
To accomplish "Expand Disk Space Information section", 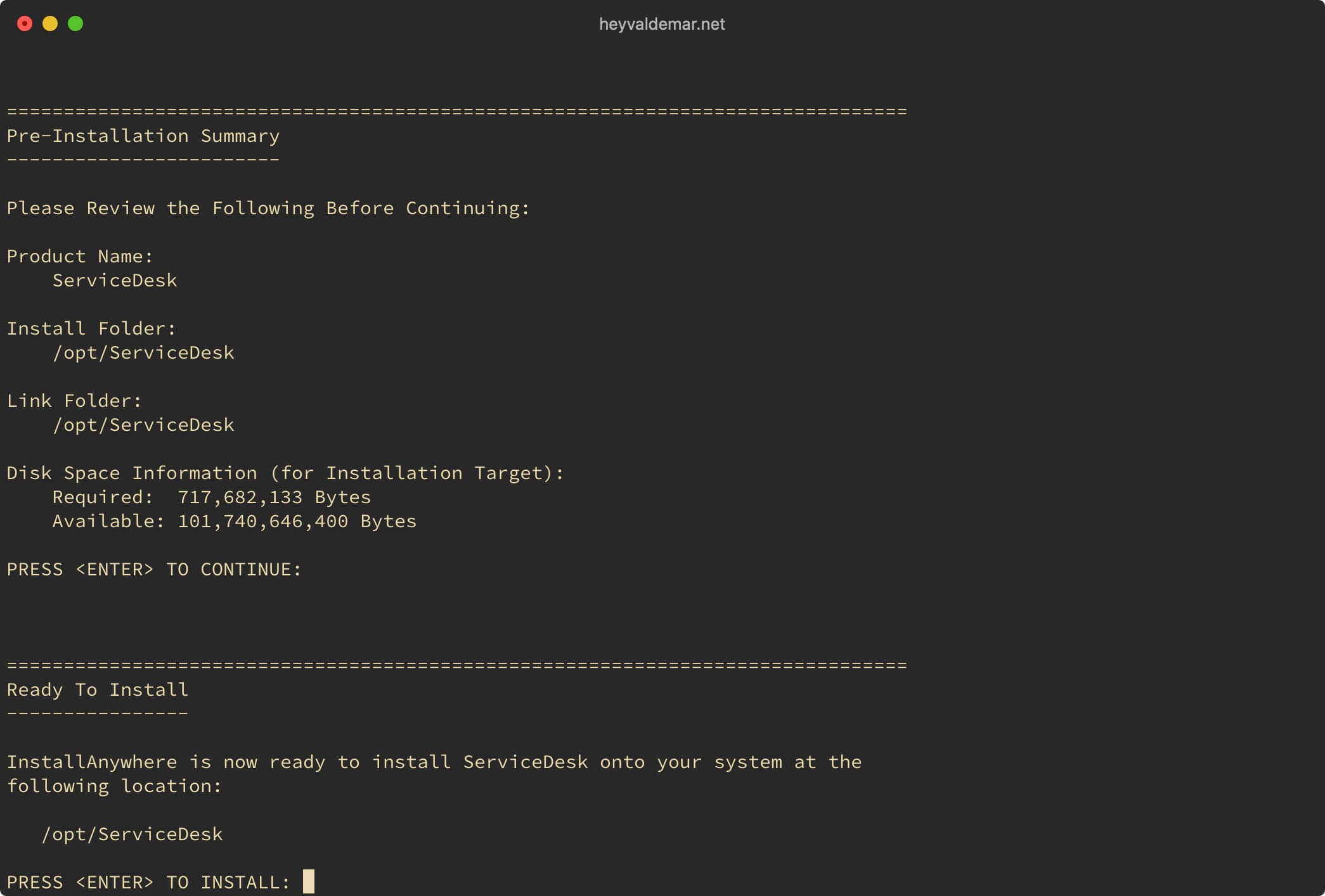I will pos(284,472).
